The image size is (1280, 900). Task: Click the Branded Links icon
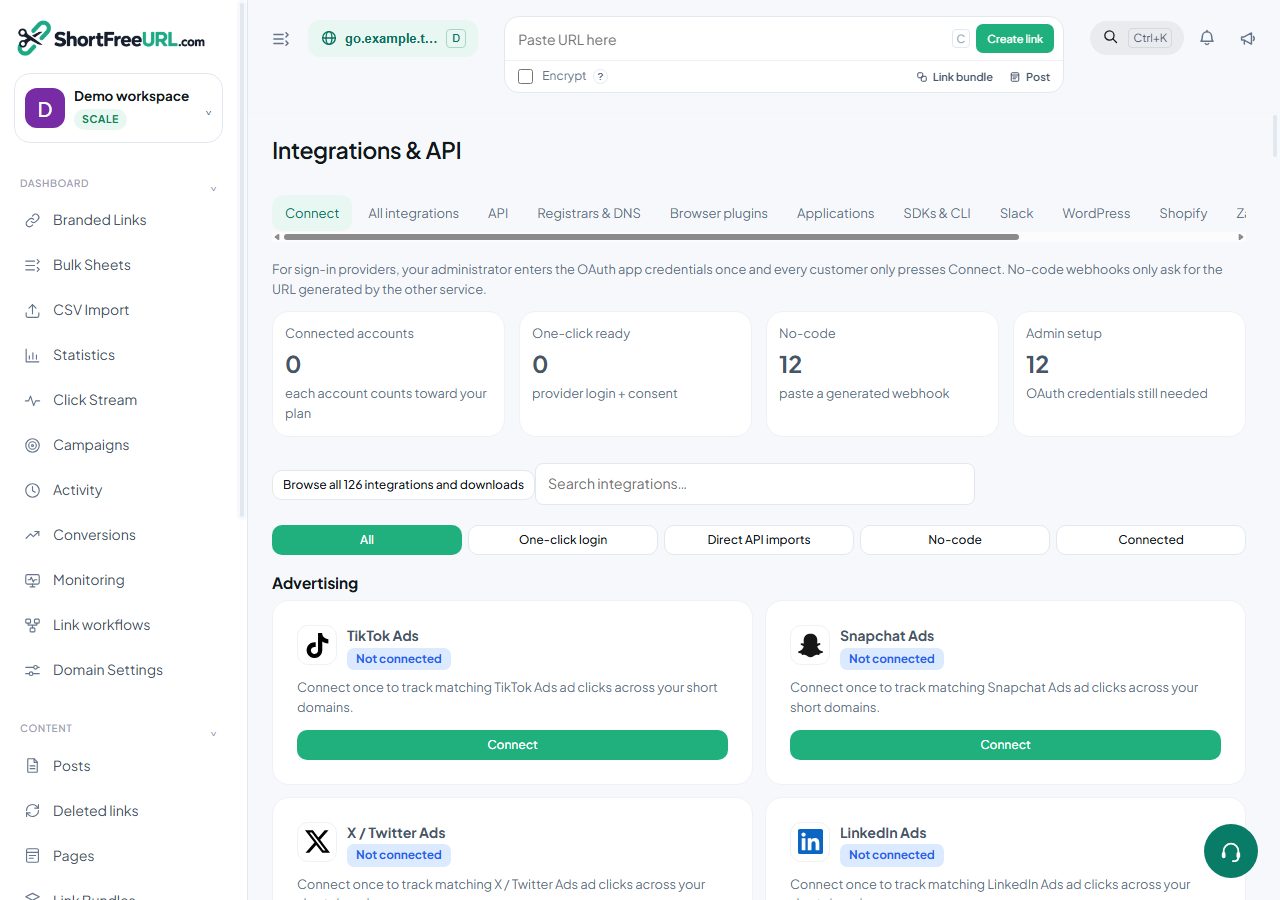pyautogui.click(x=33, y=220)
